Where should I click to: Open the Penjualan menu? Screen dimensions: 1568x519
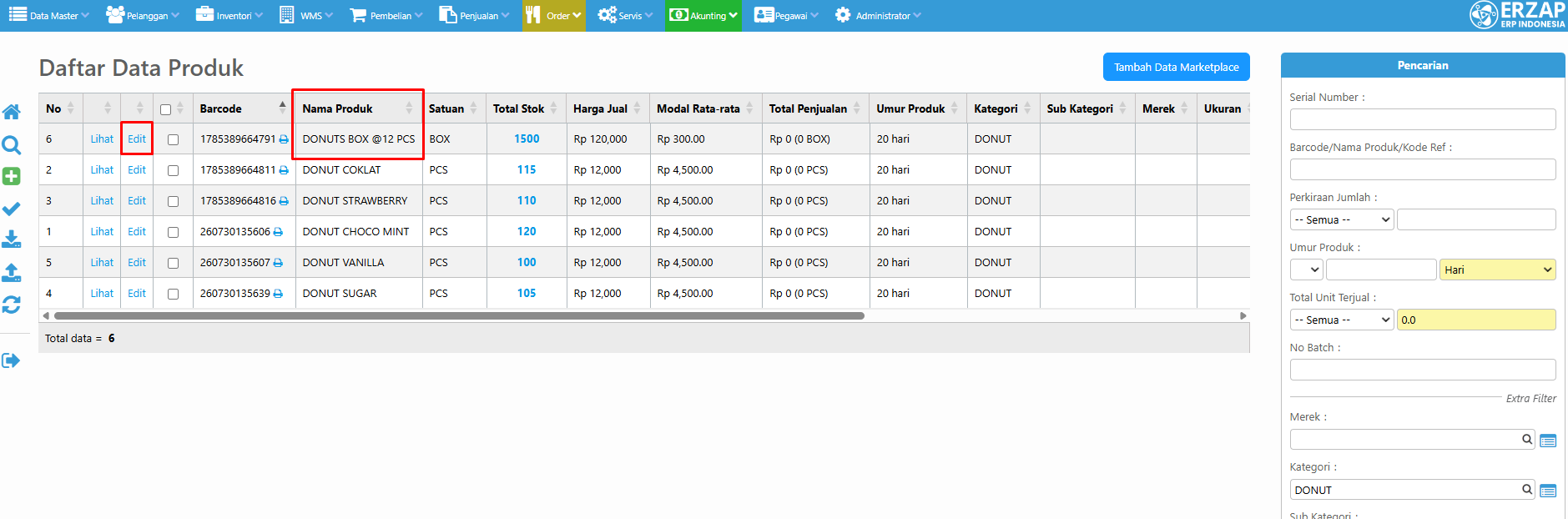coord(473,15)
